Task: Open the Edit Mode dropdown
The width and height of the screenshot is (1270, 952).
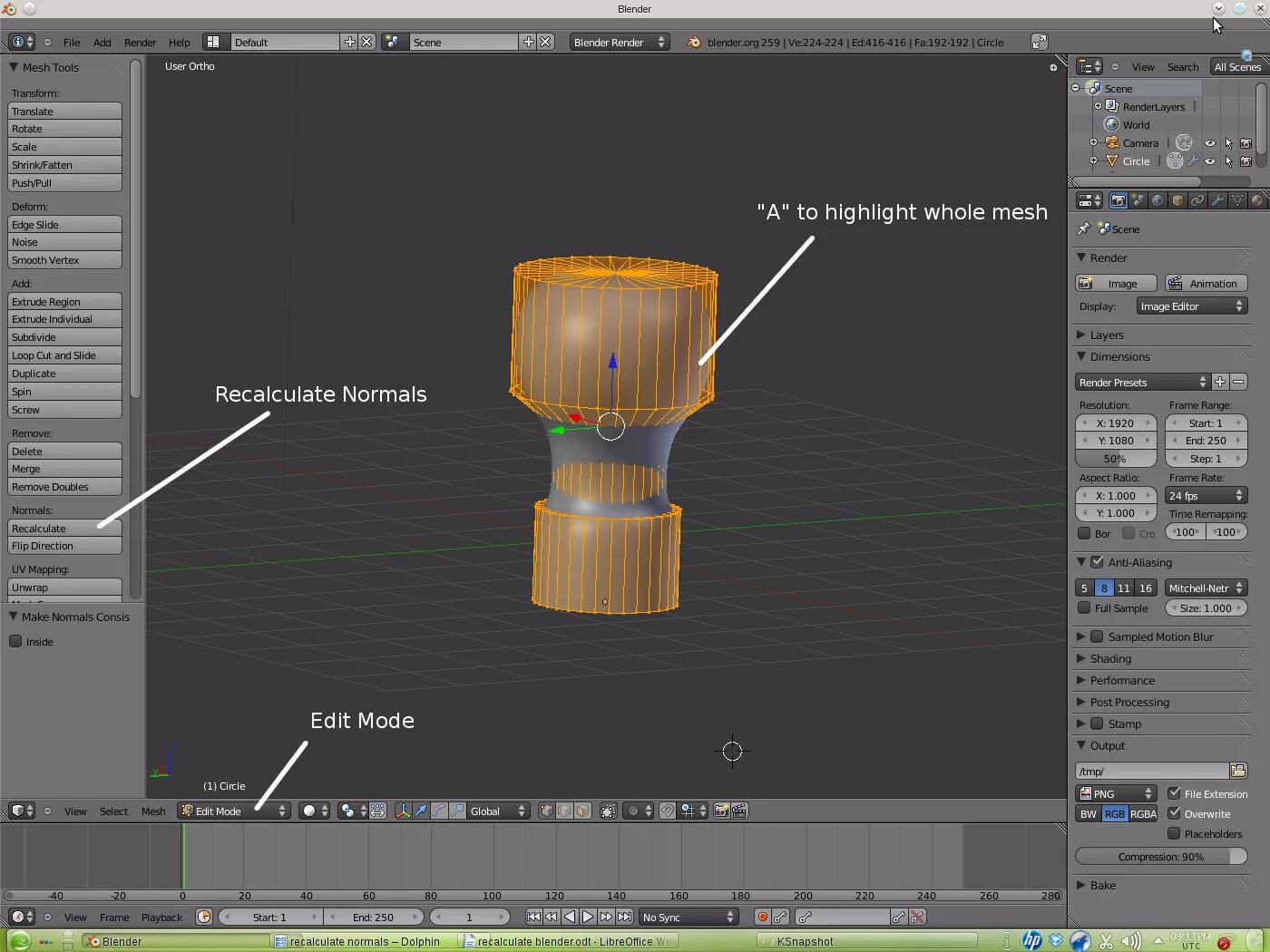Action: tap(233, 811)
